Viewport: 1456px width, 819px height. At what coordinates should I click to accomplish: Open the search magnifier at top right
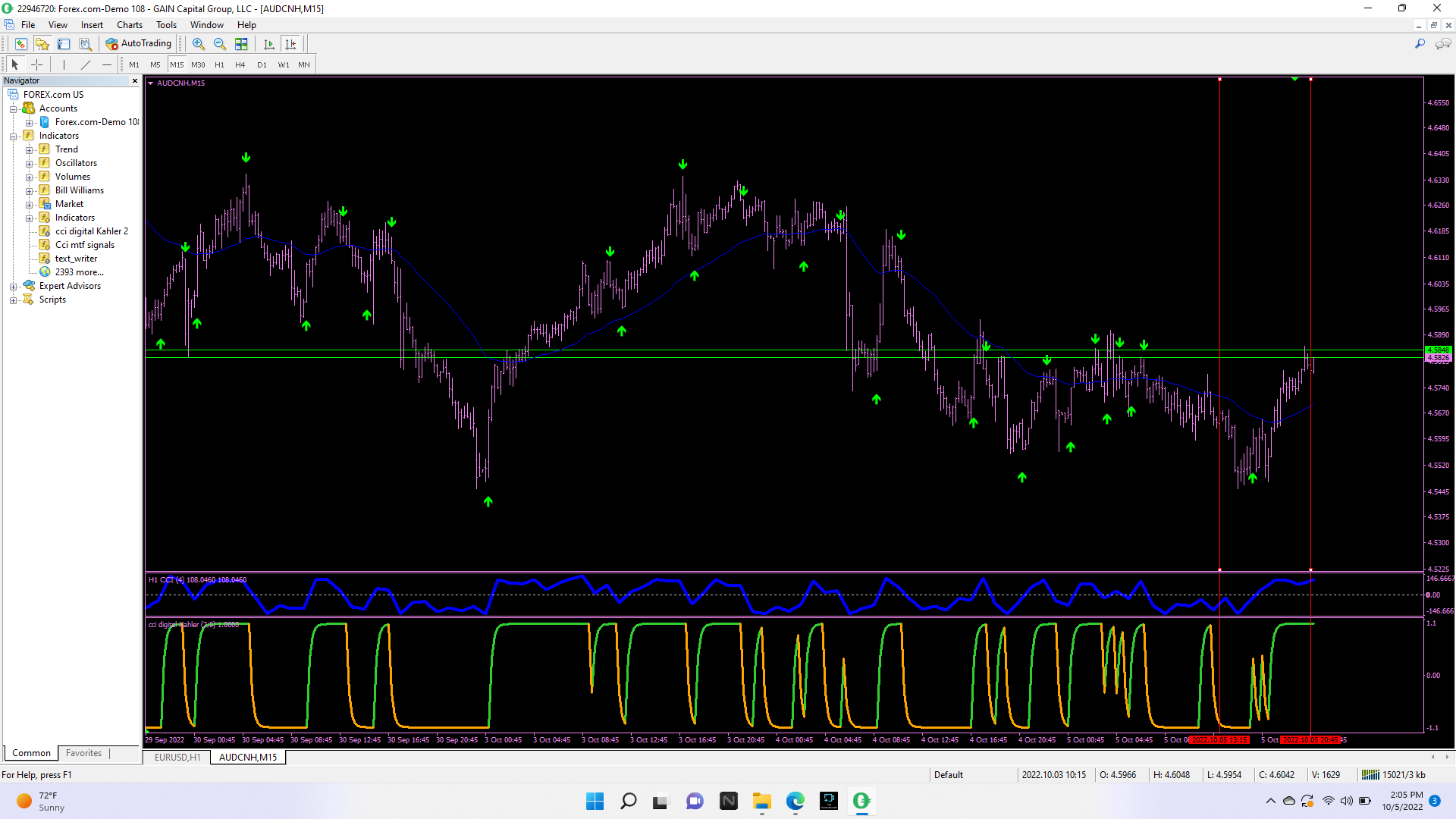(x=1420, y=44)
